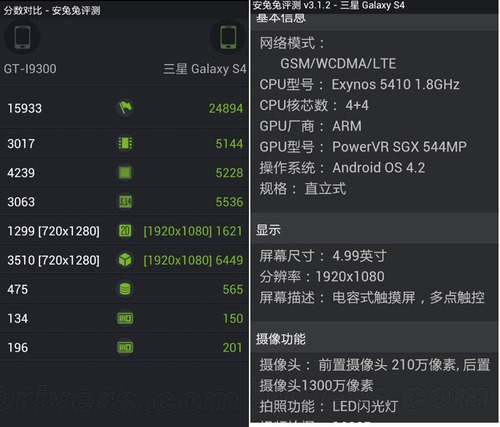Select the Galaxy S4 total score 24894
Image resolution: width=500 pixels, height=427 pixels.
click(226, 108)
